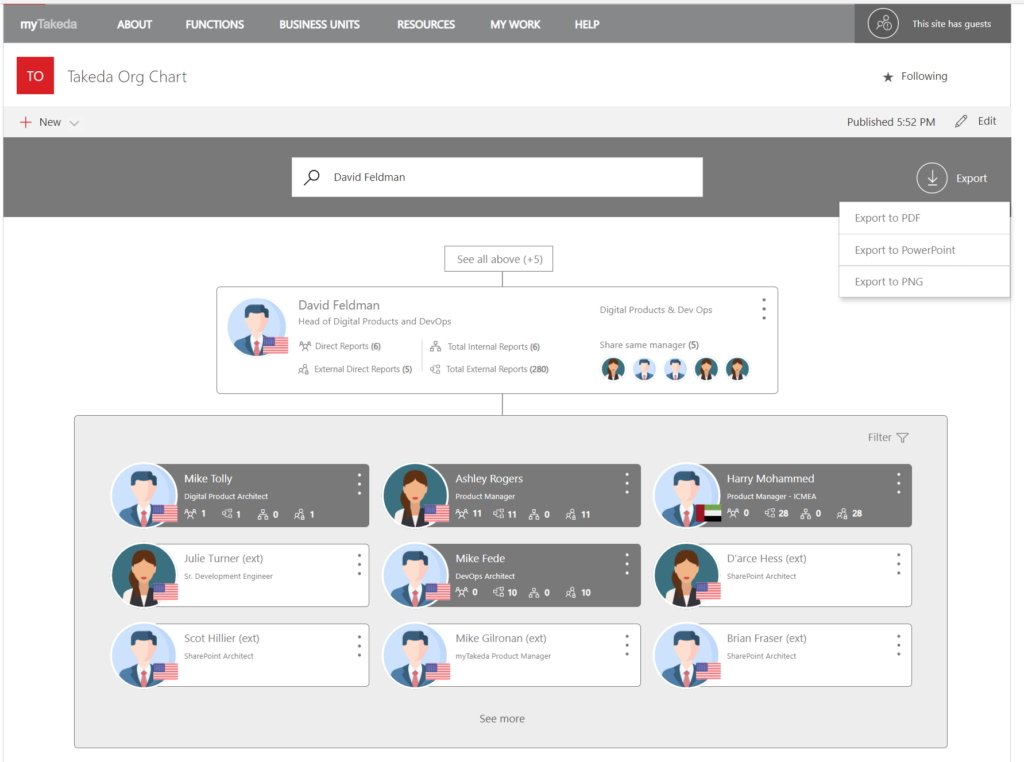Expand the New dropdown chevron
The width and height of the screenshot is (1024, 762).
74,123
